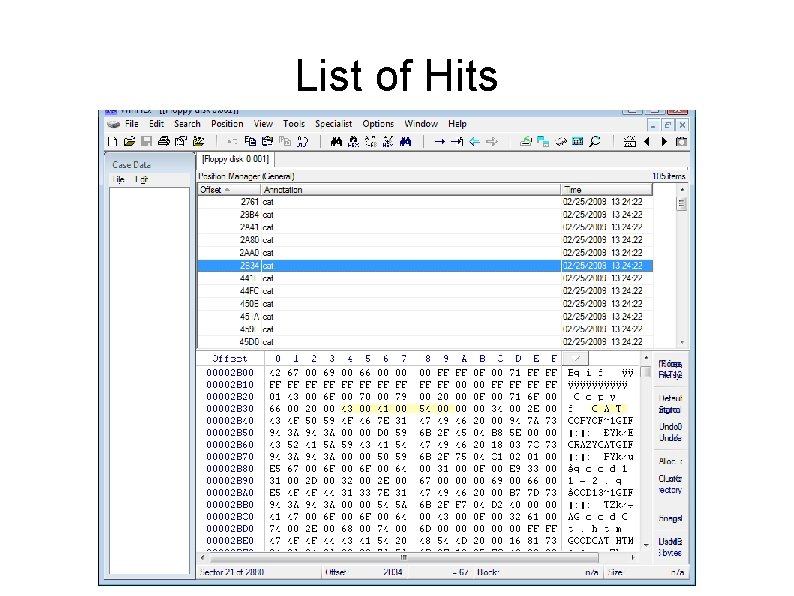
Task: Sort hits by the Offset column header
Action: [229, 189]
